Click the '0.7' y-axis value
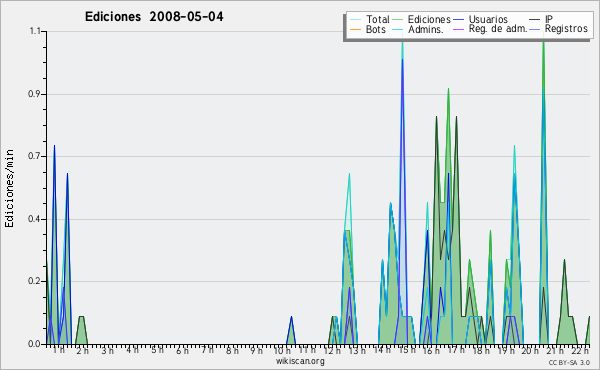The image size is (600, 370). coord(34,156)
